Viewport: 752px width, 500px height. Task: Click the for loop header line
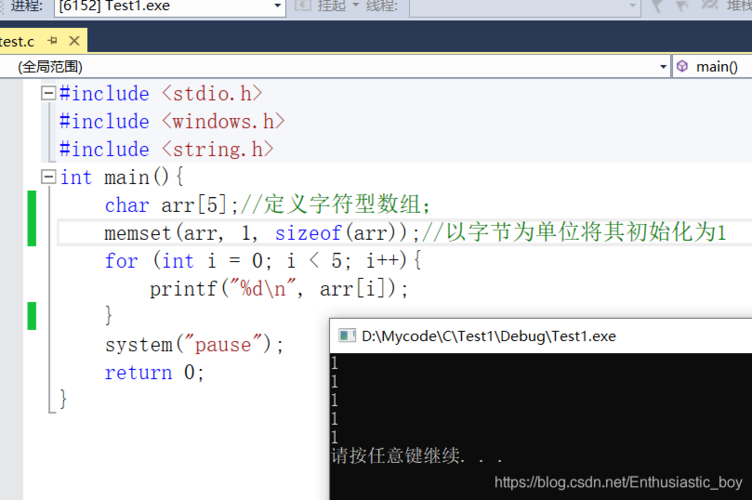coord(263,261)
